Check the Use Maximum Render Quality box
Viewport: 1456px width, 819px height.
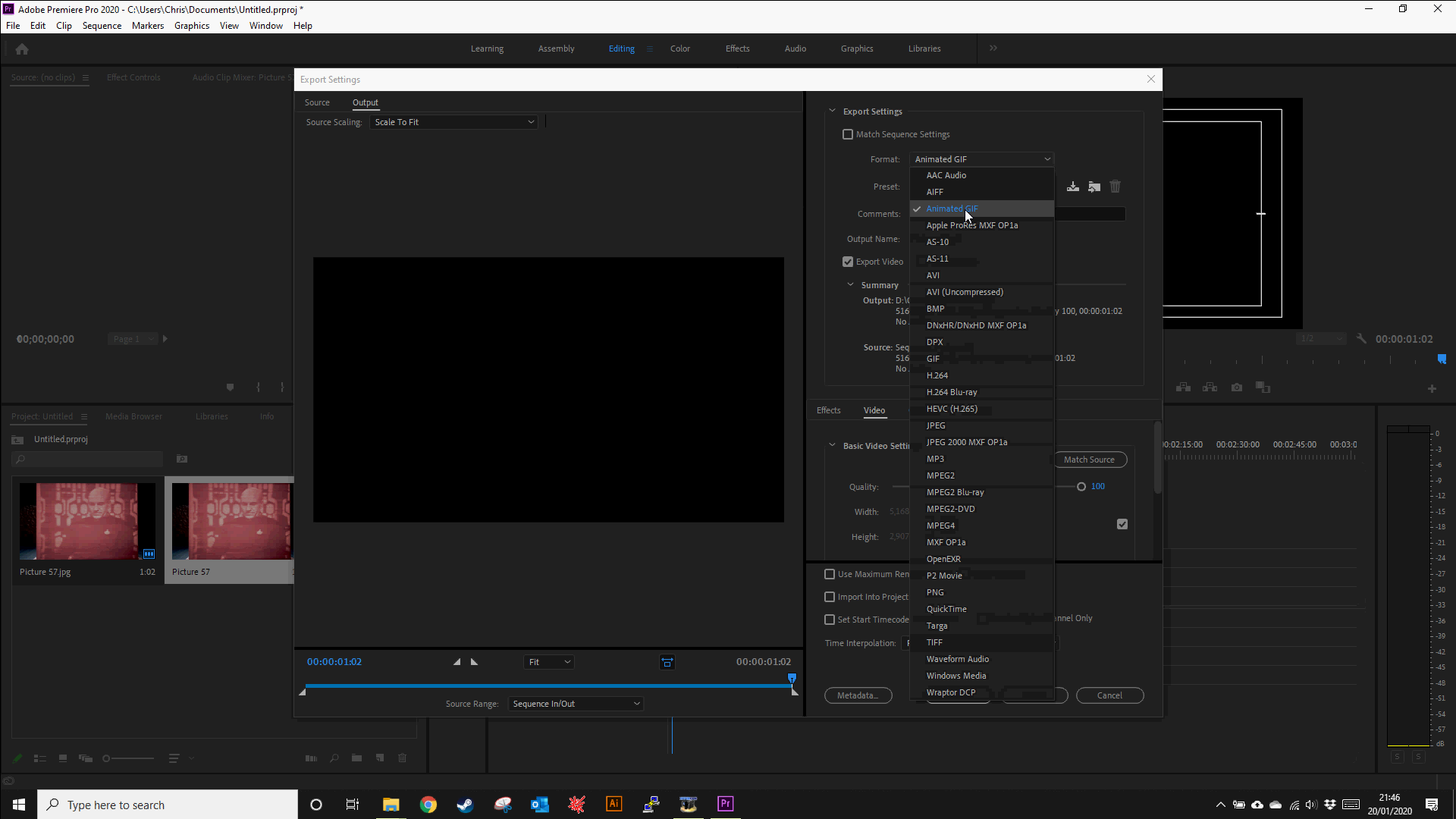(x=830, y=574)
